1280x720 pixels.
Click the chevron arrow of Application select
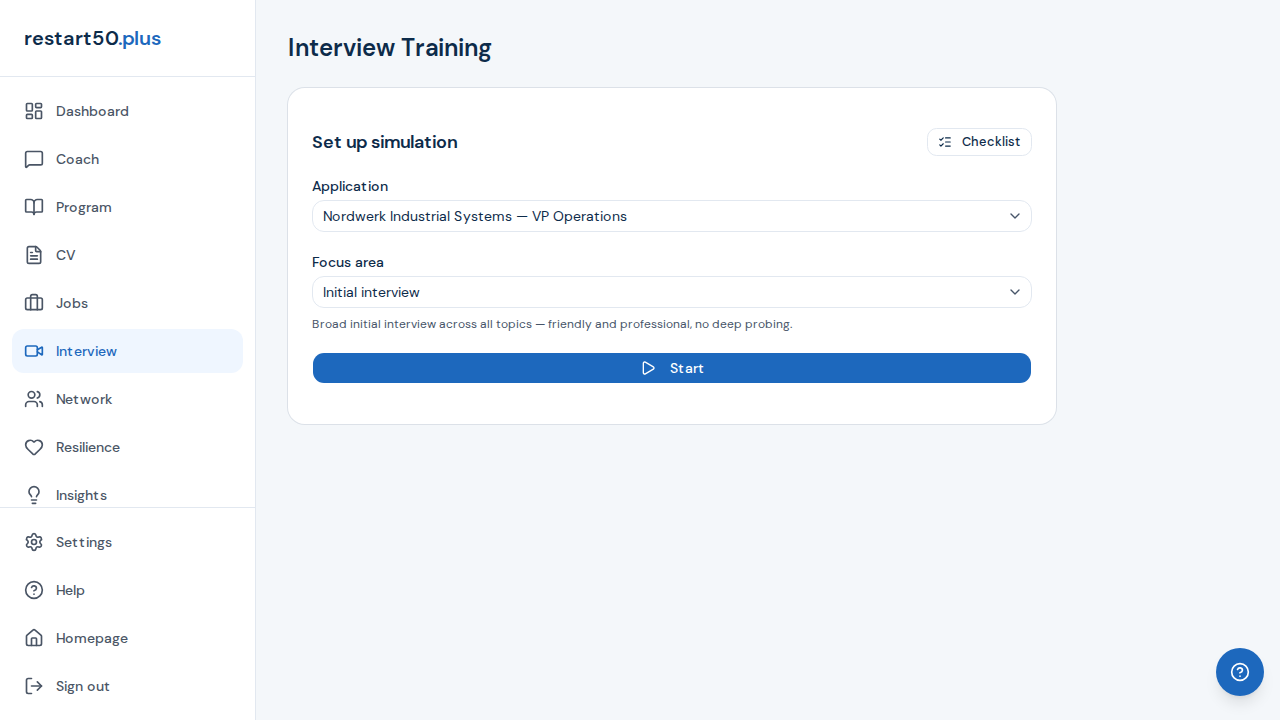click(x=1015, y=216)
